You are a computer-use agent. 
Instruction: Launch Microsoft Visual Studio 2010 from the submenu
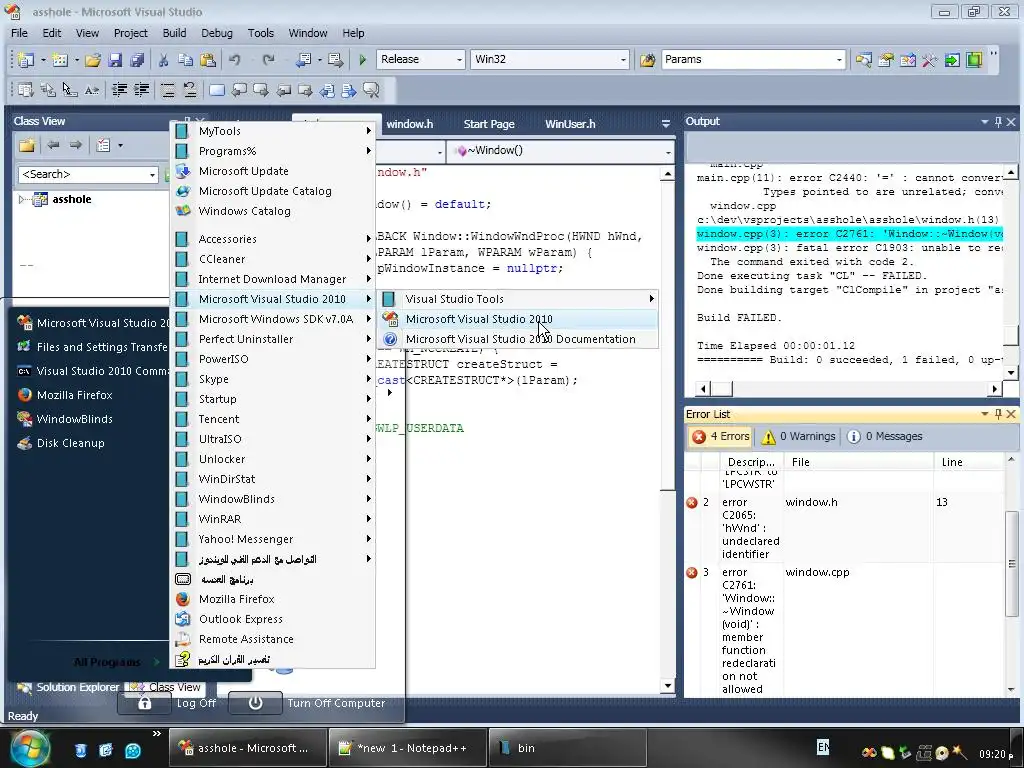coord(519,319)
